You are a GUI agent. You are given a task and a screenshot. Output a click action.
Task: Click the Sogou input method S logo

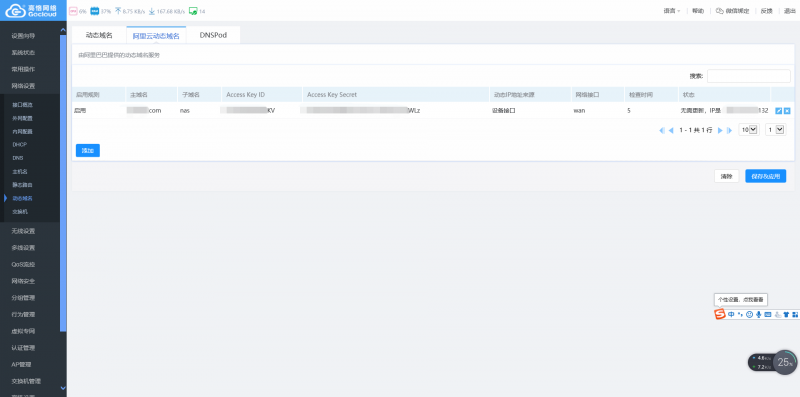tap(719, 314)
